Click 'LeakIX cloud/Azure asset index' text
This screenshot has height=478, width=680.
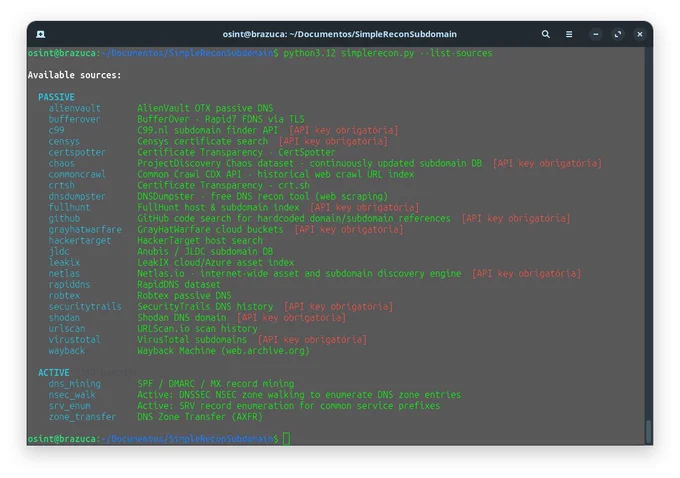216,262
